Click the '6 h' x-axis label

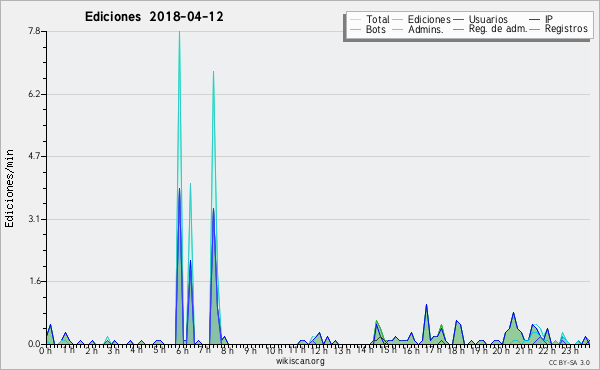(182, 351)
